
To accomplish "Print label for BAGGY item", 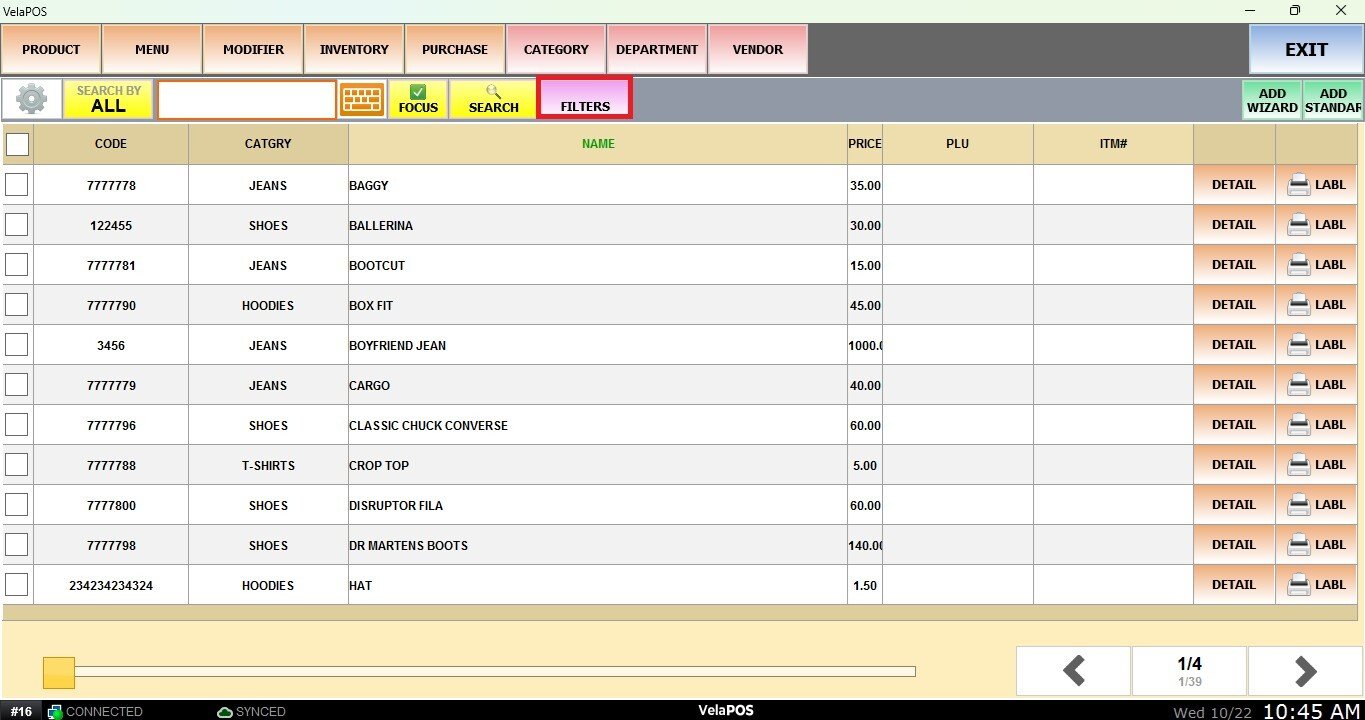I will (x=1317, y=185).
